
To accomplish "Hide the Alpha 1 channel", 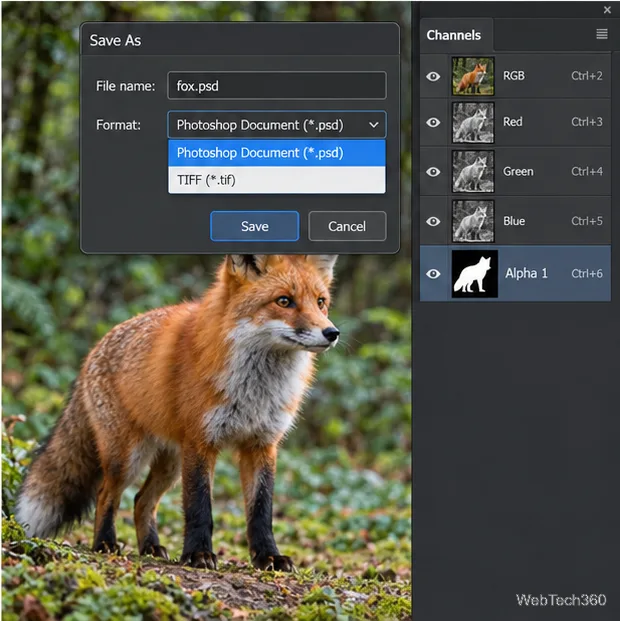I will pos(433,274).
